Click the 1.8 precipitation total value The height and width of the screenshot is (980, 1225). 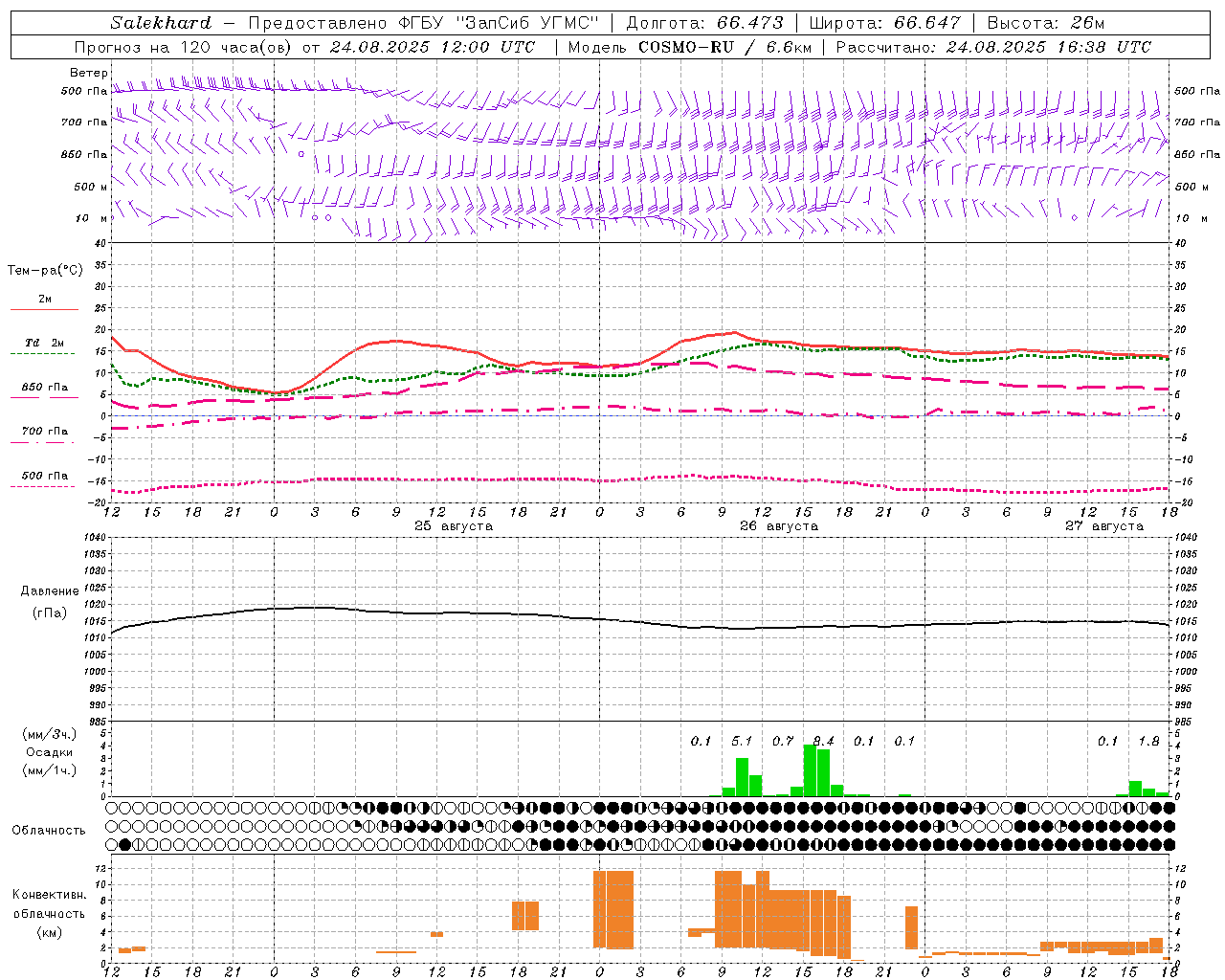(1148, 741)
